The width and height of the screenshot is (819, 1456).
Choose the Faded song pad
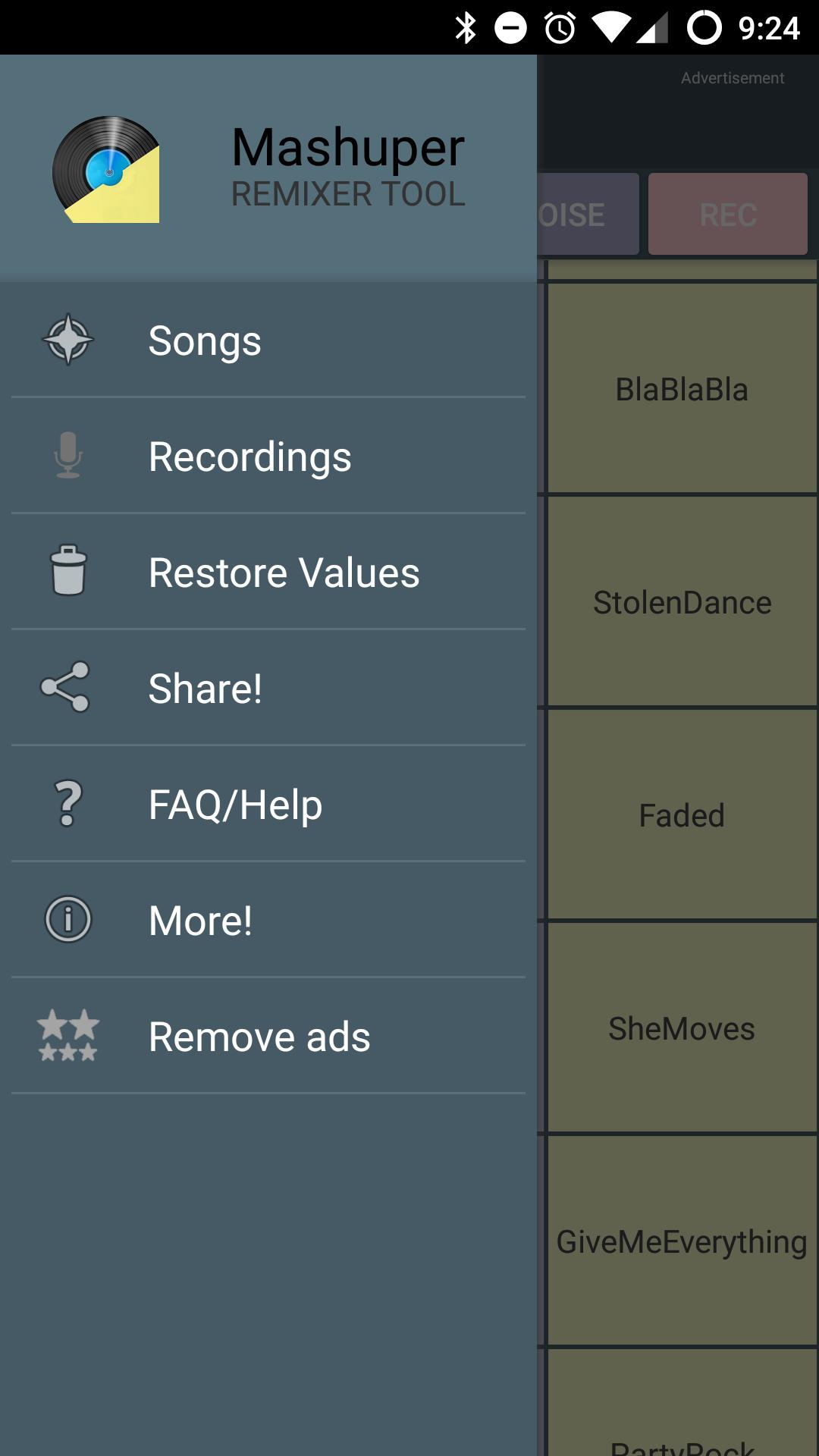pos(681,815)
